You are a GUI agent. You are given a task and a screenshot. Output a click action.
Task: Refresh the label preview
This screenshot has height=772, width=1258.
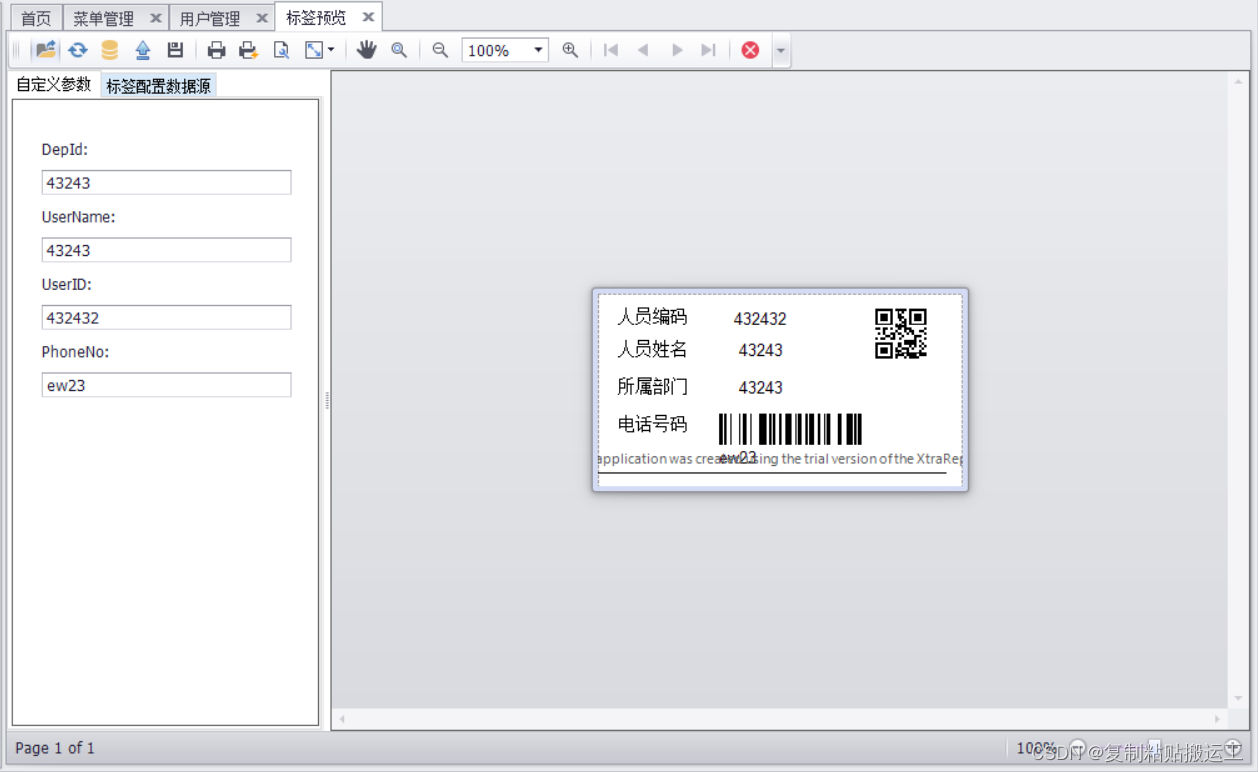[x=78, y=49]
